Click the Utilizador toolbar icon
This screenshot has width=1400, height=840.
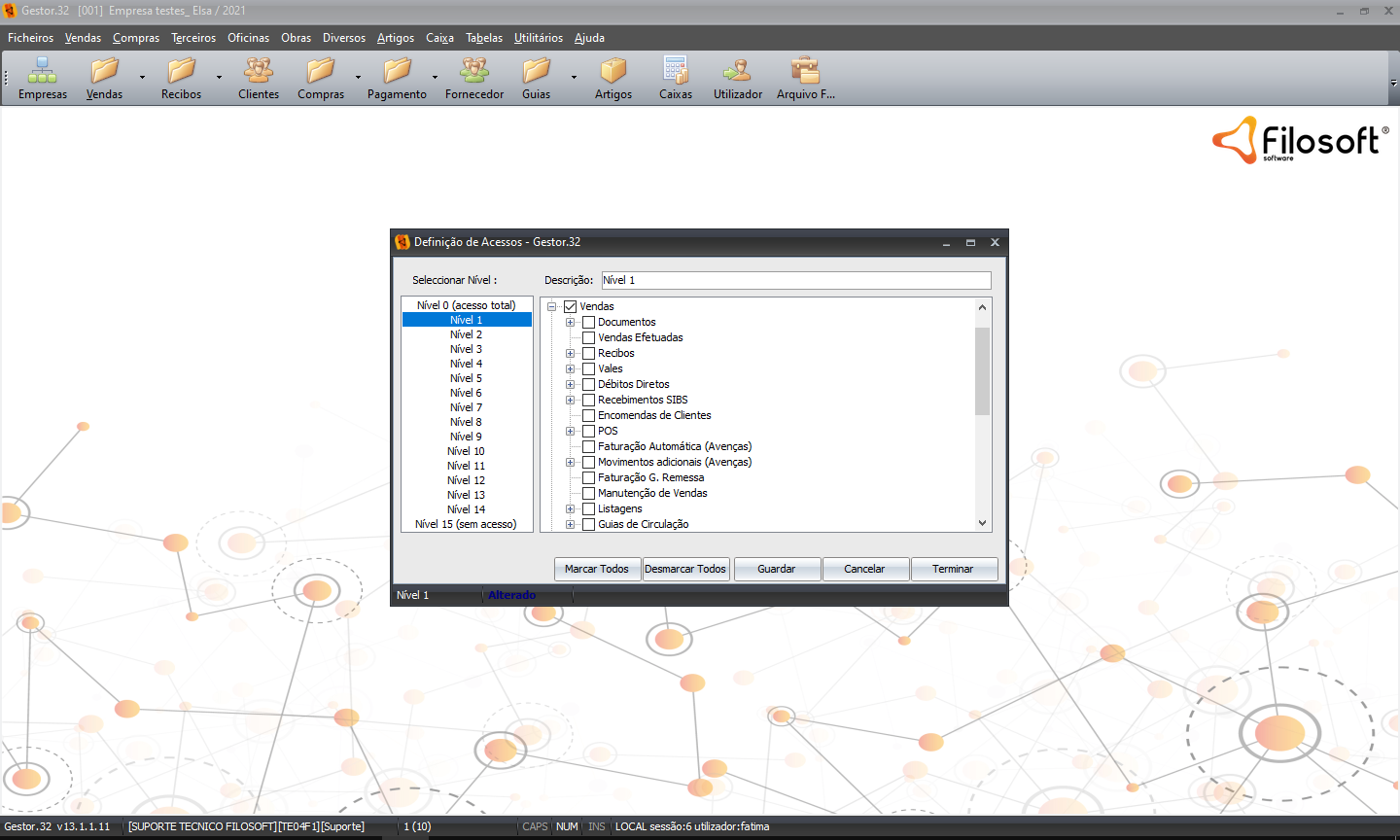[x=737, y=71]
